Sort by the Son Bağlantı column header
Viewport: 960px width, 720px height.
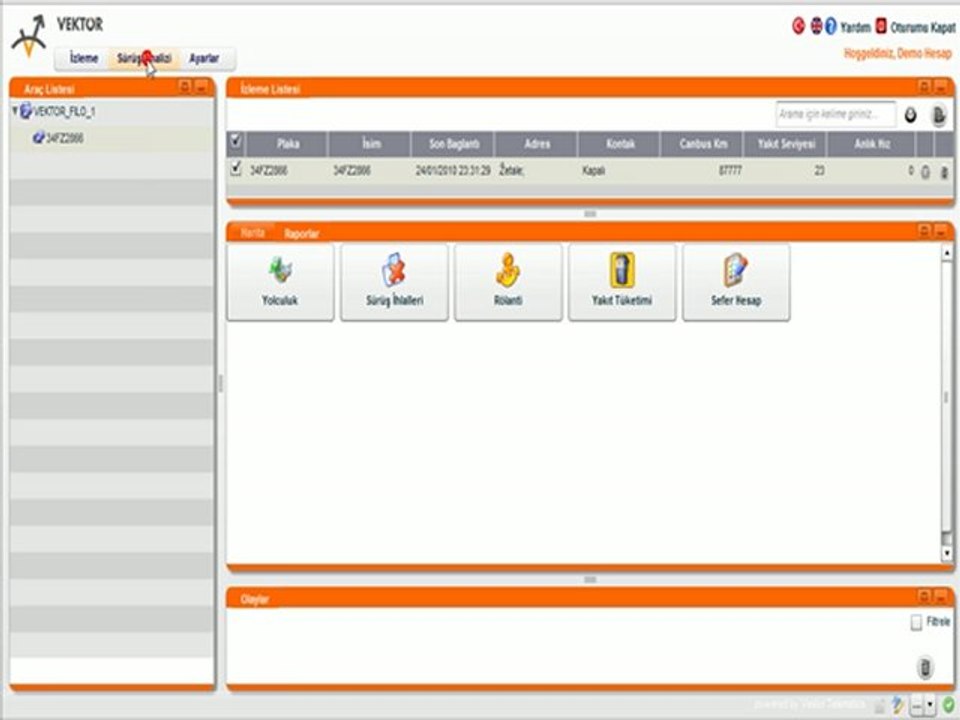point(454,144)
